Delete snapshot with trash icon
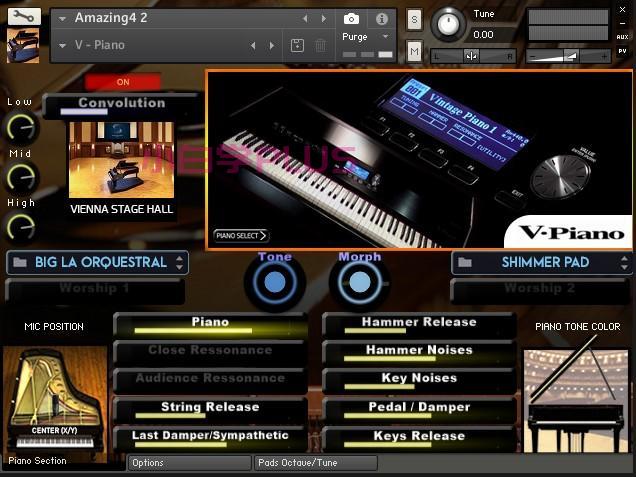 pos(320,45)
